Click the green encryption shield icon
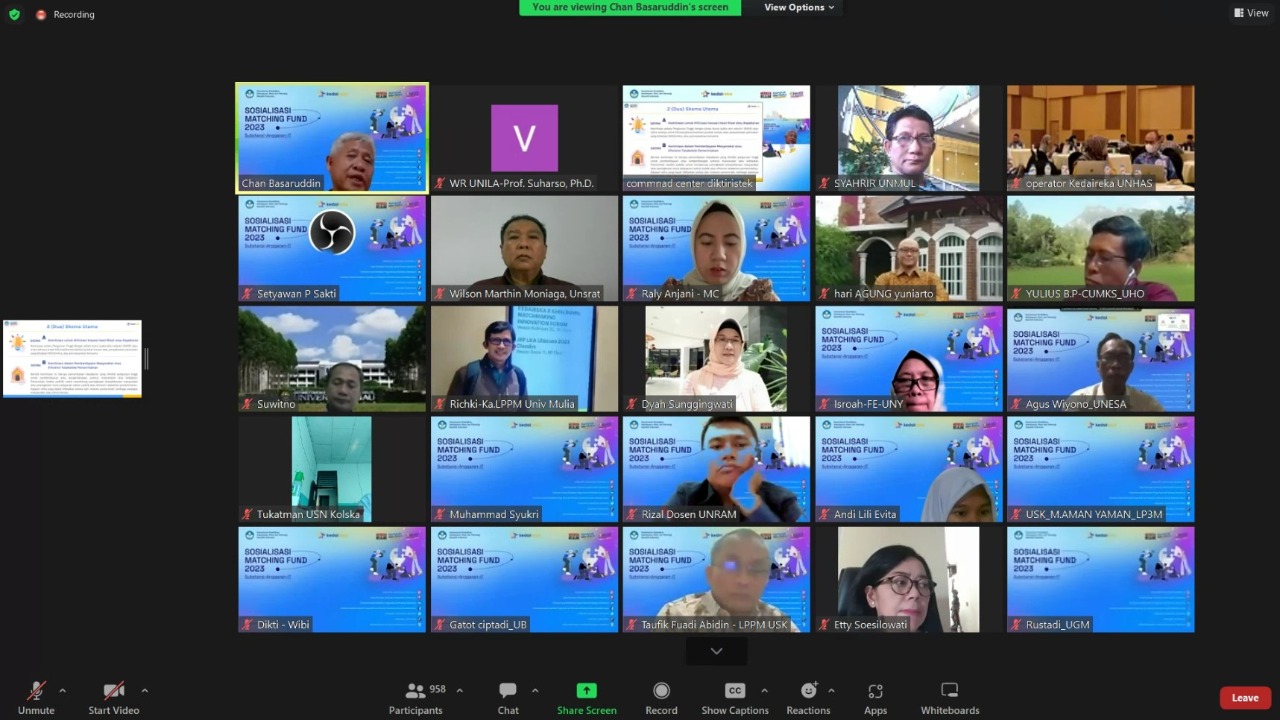This screenshot has height=720, width=1280. click(14, 14)
